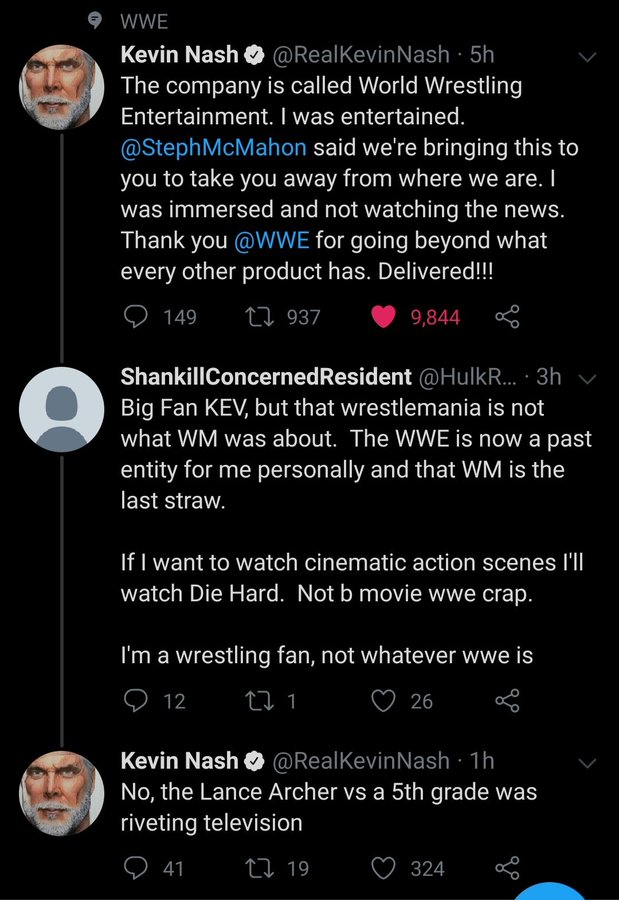The height and width of the screenshot is (900, 619).
Task: Reply to the Lance Archer tweet
Action: coord(136,868)
